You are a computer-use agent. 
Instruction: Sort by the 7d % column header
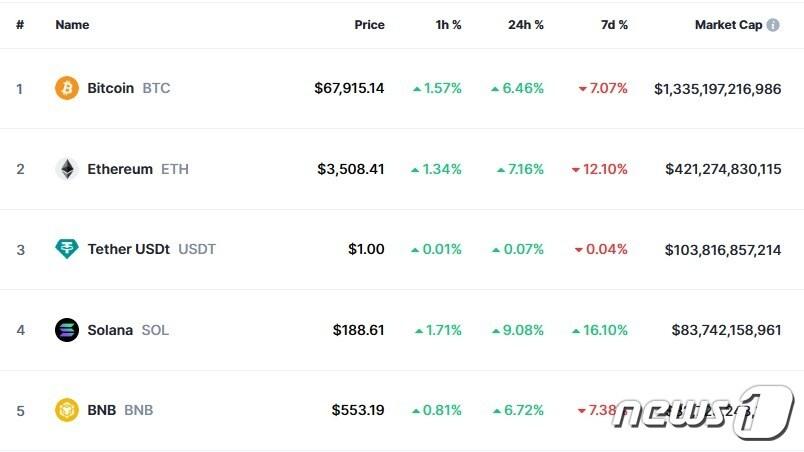[614, 25]
